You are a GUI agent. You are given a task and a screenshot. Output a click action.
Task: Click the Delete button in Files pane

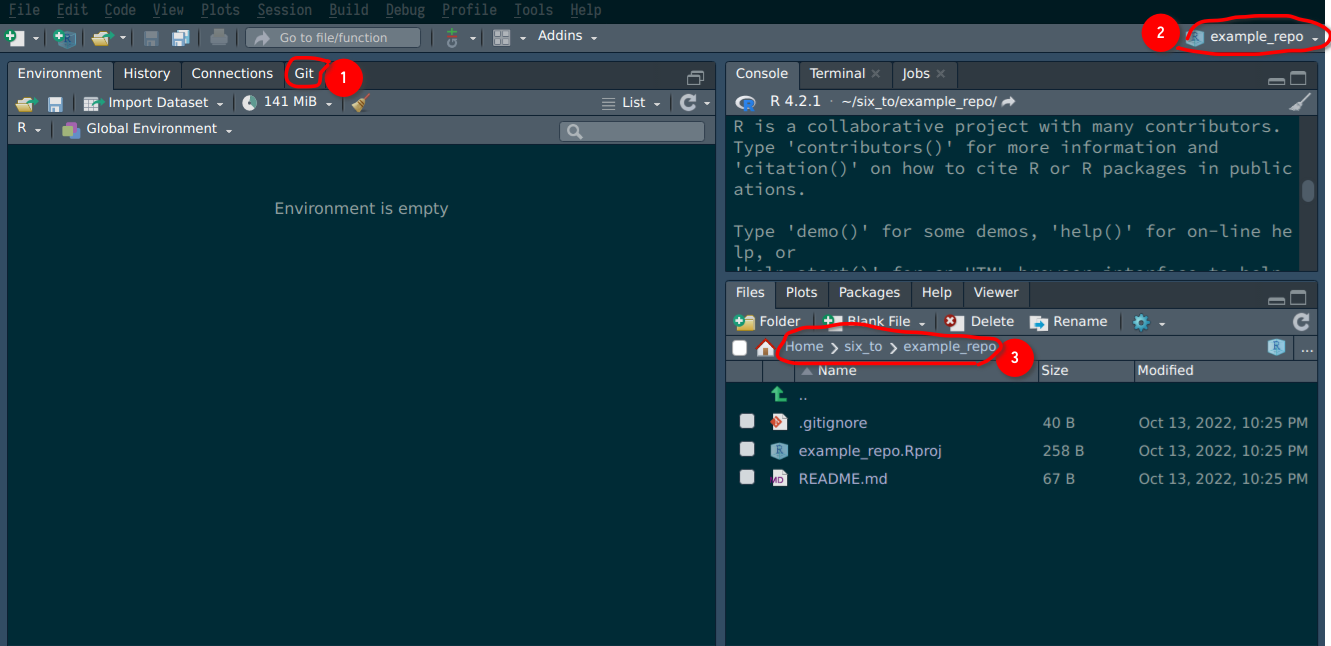(980, 322)
